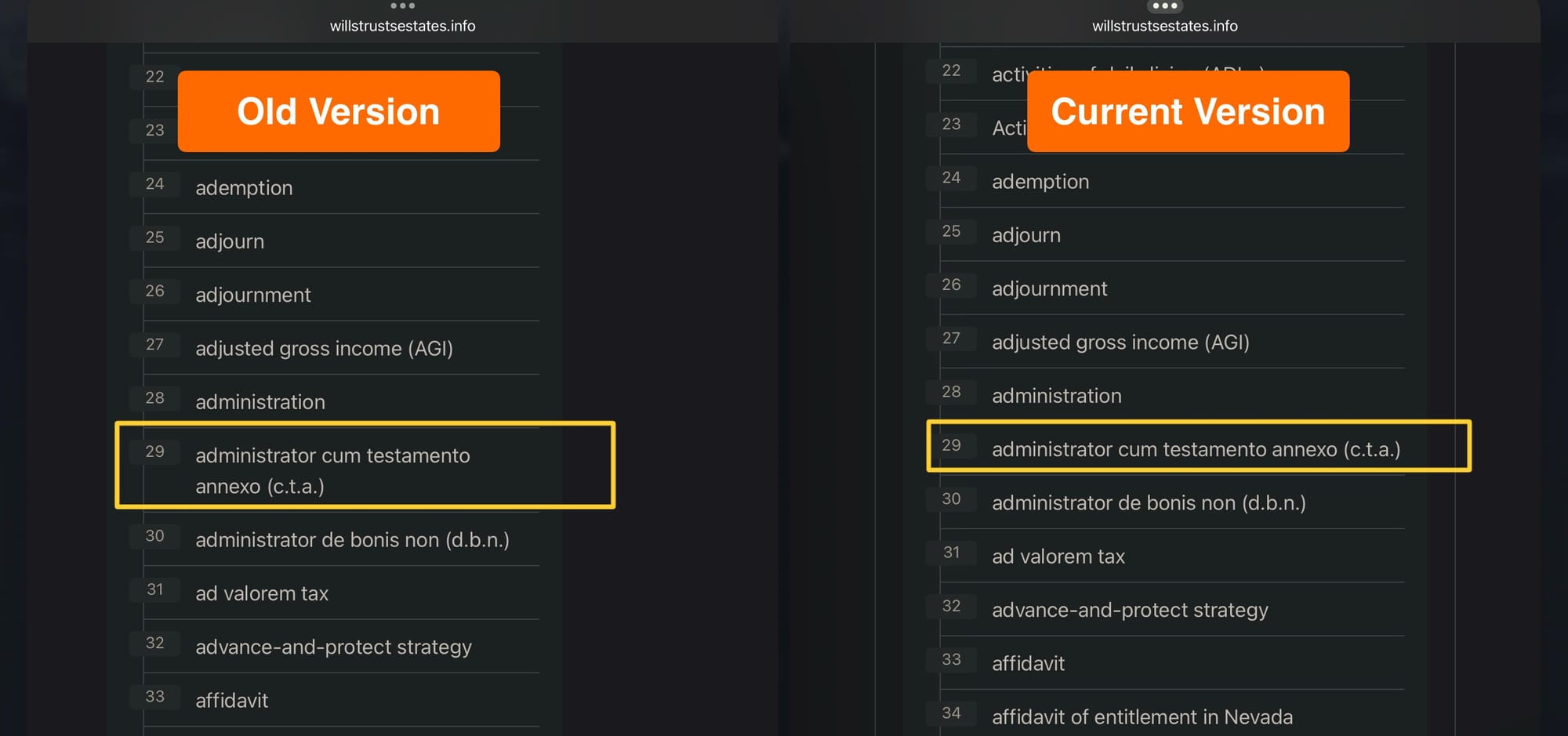Select 'ad valorem tax' in the right window

1058,557
